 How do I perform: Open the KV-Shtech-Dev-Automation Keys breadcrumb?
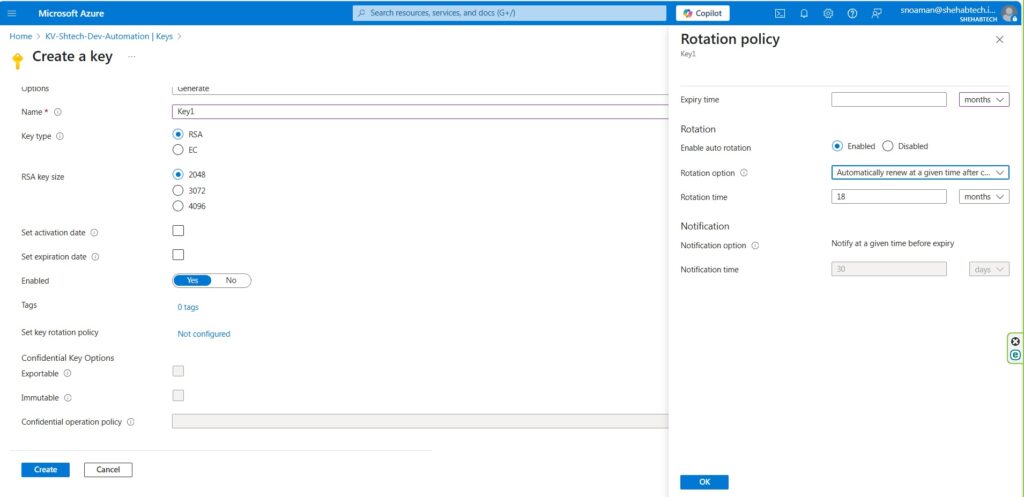tap(109, 37)
